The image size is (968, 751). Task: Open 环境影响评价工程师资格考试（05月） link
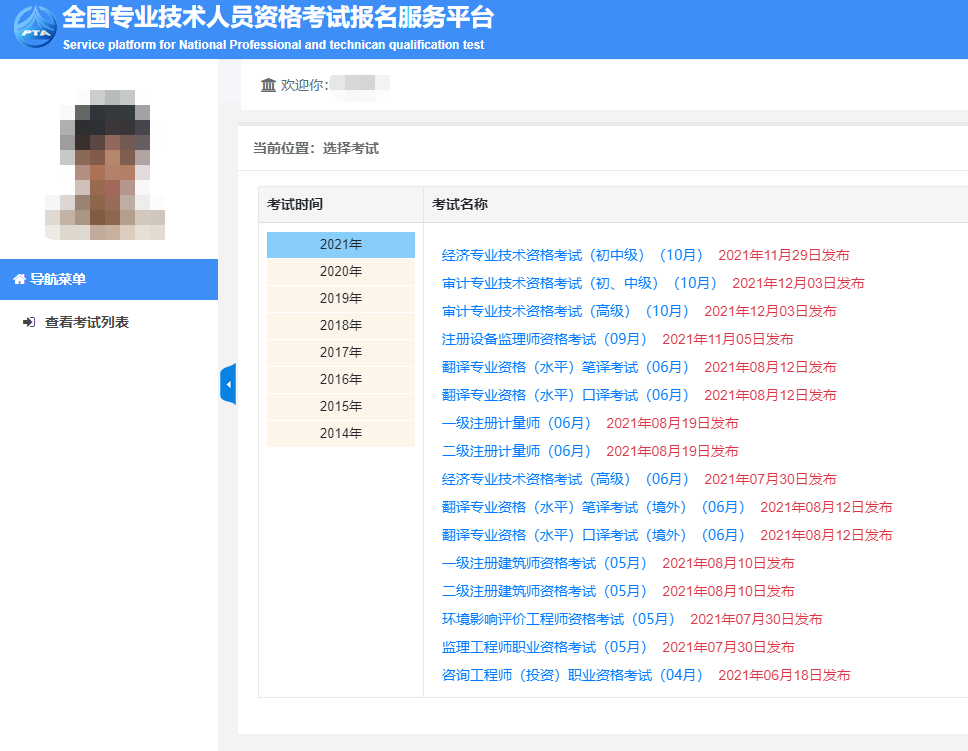pos(559,619)
